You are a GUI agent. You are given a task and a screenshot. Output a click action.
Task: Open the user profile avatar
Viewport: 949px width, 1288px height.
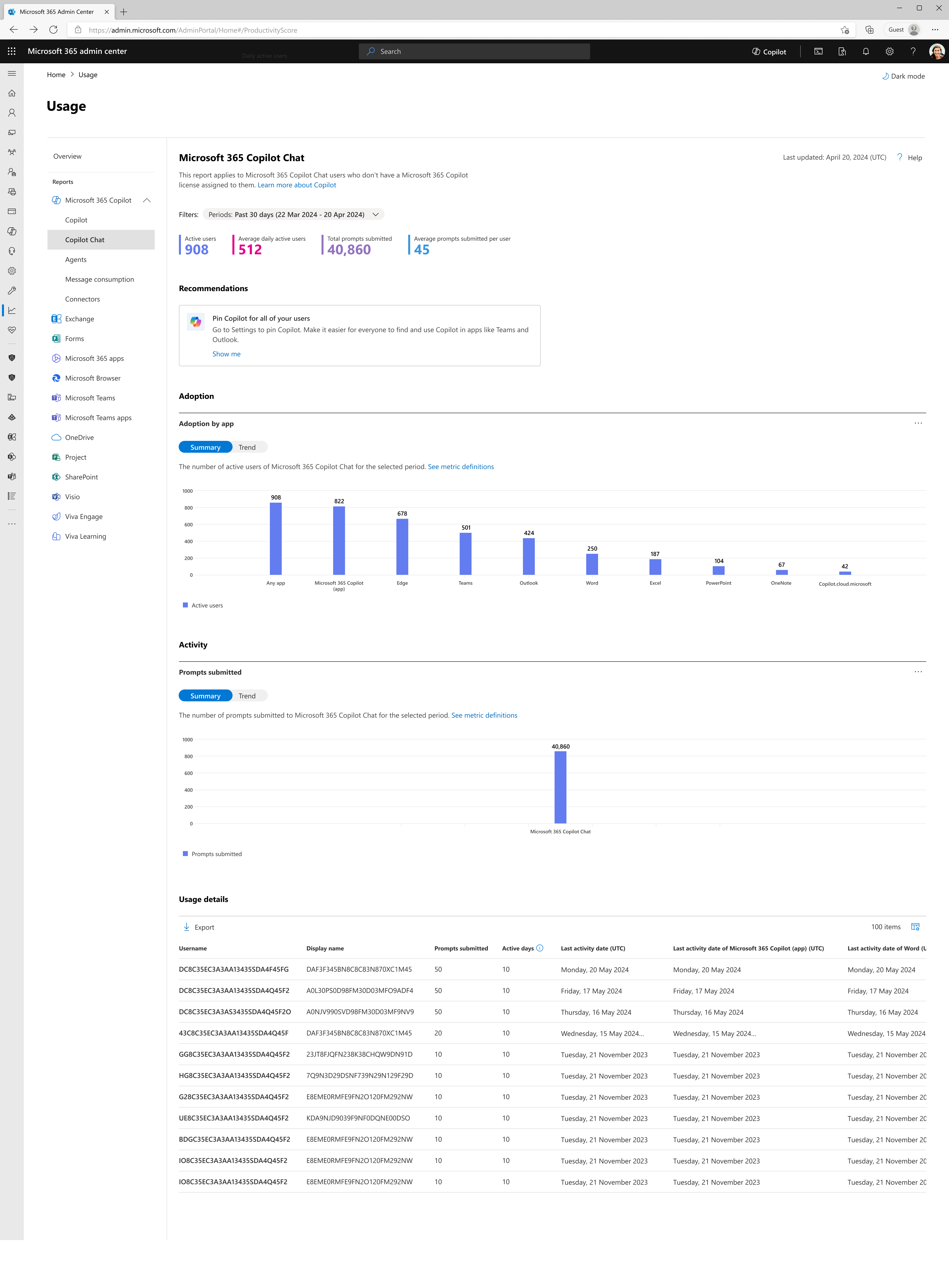tap(936, 52)
